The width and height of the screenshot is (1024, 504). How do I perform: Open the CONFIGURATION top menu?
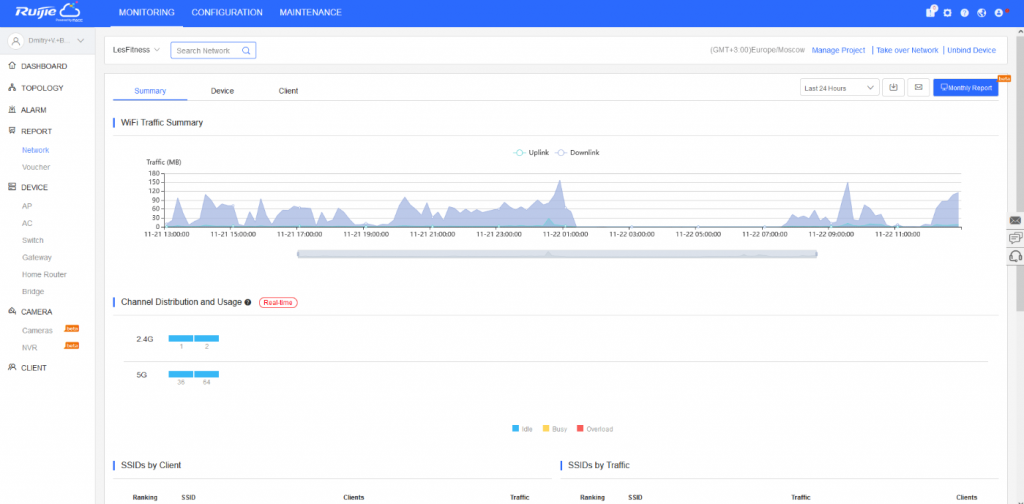pos(227,13)
